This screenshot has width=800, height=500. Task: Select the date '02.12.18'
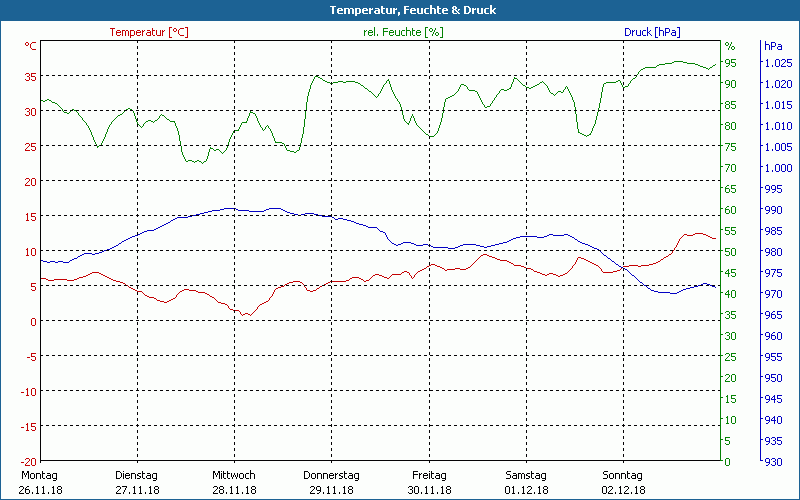coord(623,490)
